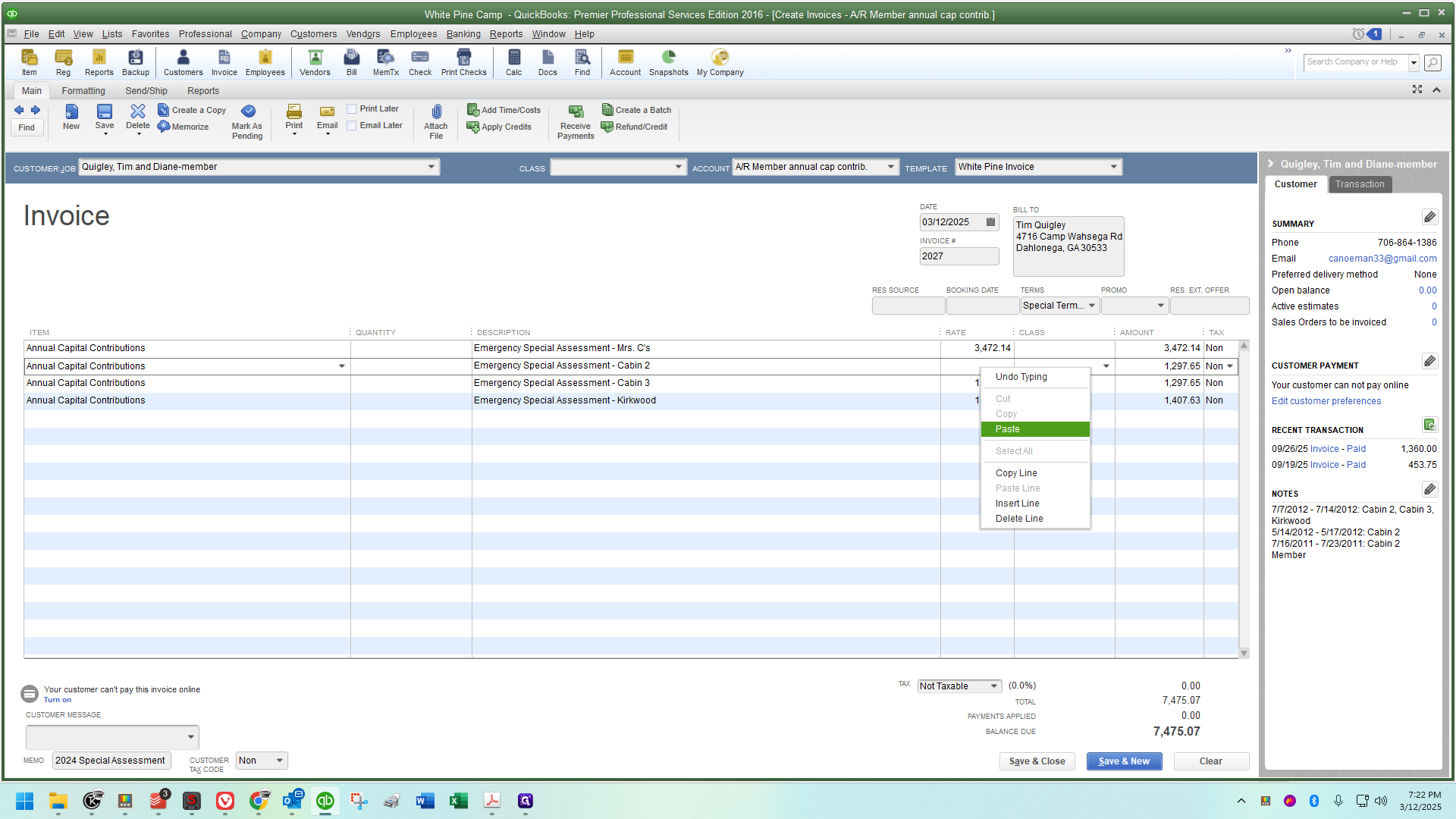Expand the Customer:Job dropdown
1456x819 pixels.
tap(431, 167)
